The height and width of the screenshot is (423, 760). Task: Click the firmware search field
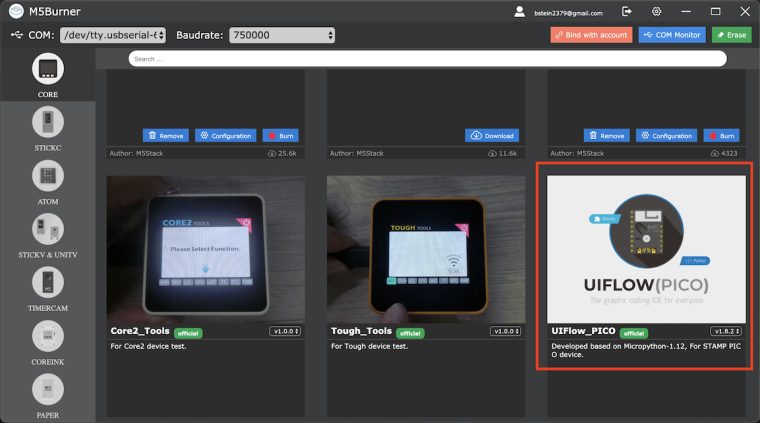coord(428,59)
